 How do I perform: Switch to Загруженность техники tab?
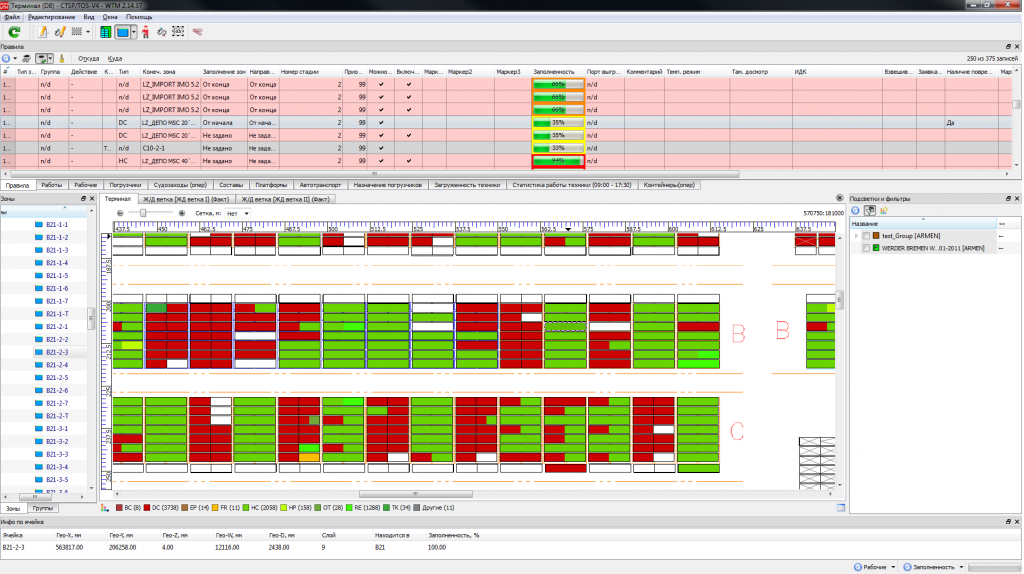pyautogui.click(x=467, y=185)
